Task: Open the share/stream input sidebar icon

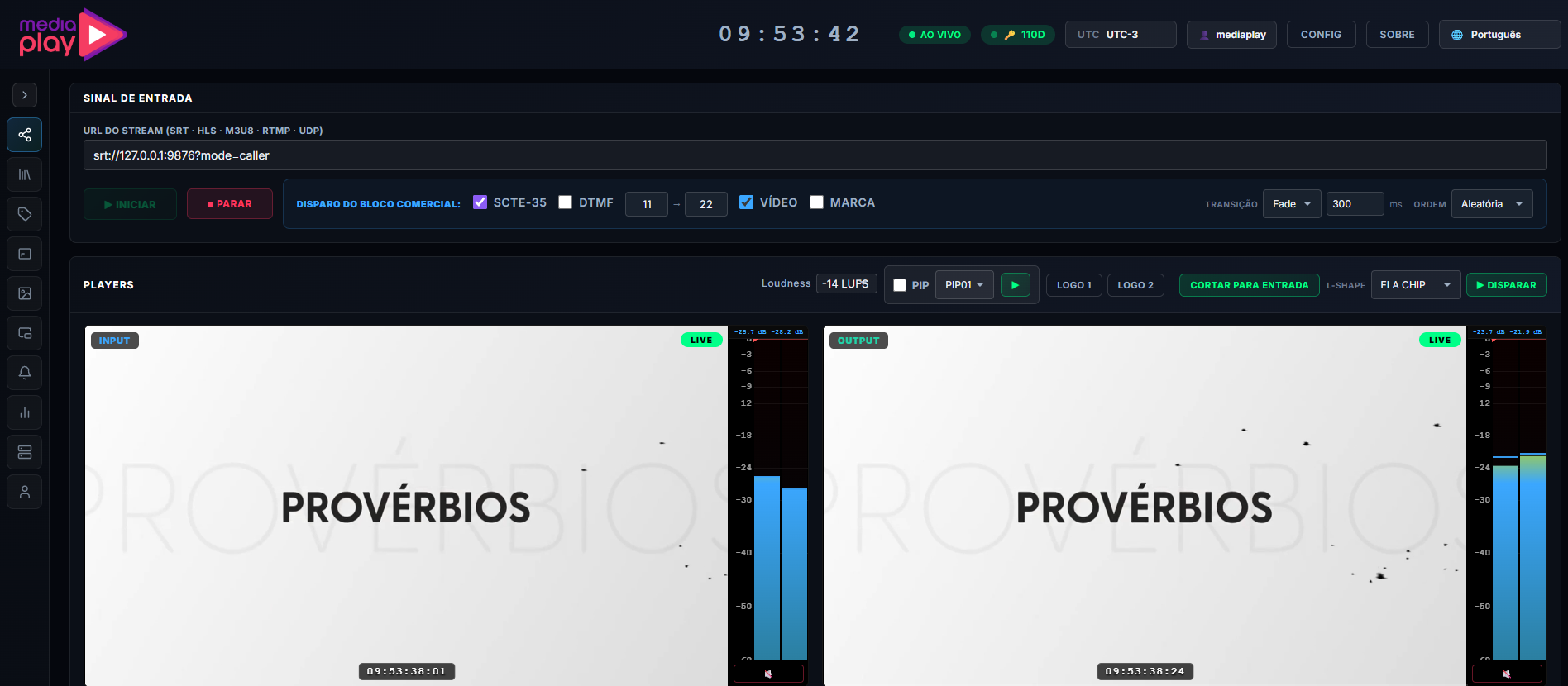Action: (x=25, y=135)
